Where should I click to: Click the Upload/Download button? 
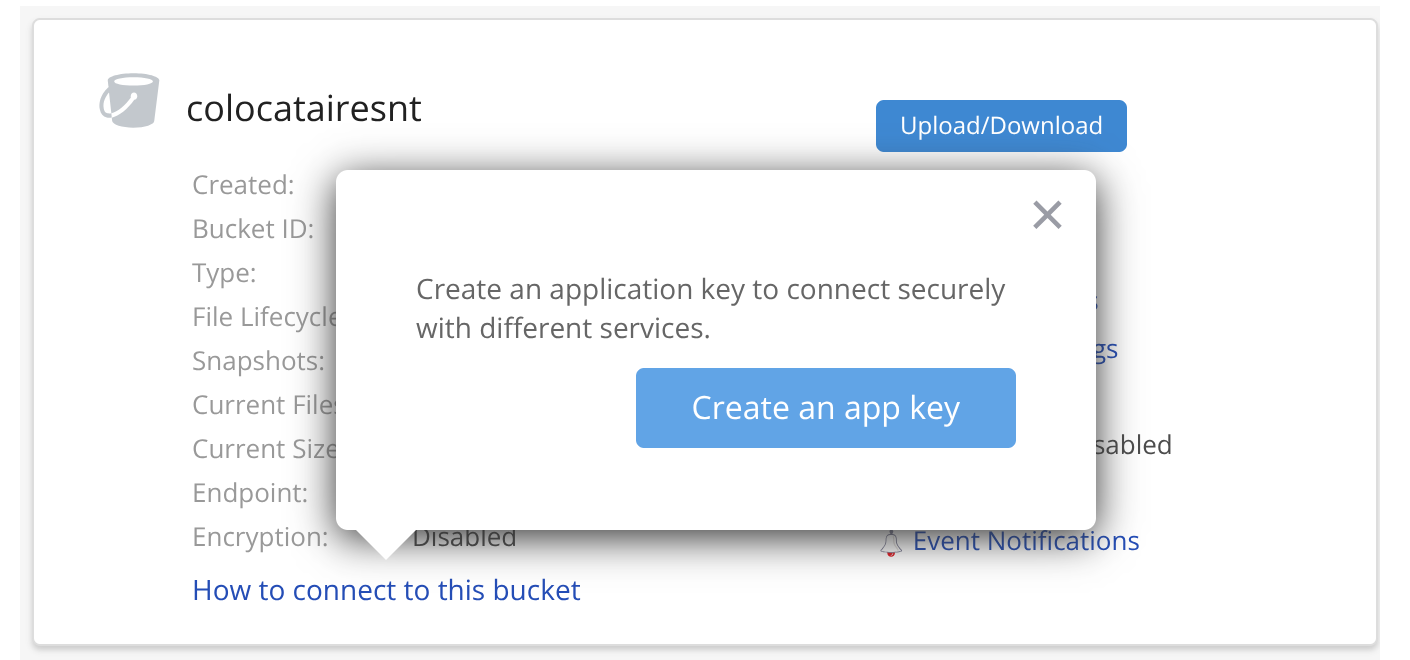coord(1000,125)
